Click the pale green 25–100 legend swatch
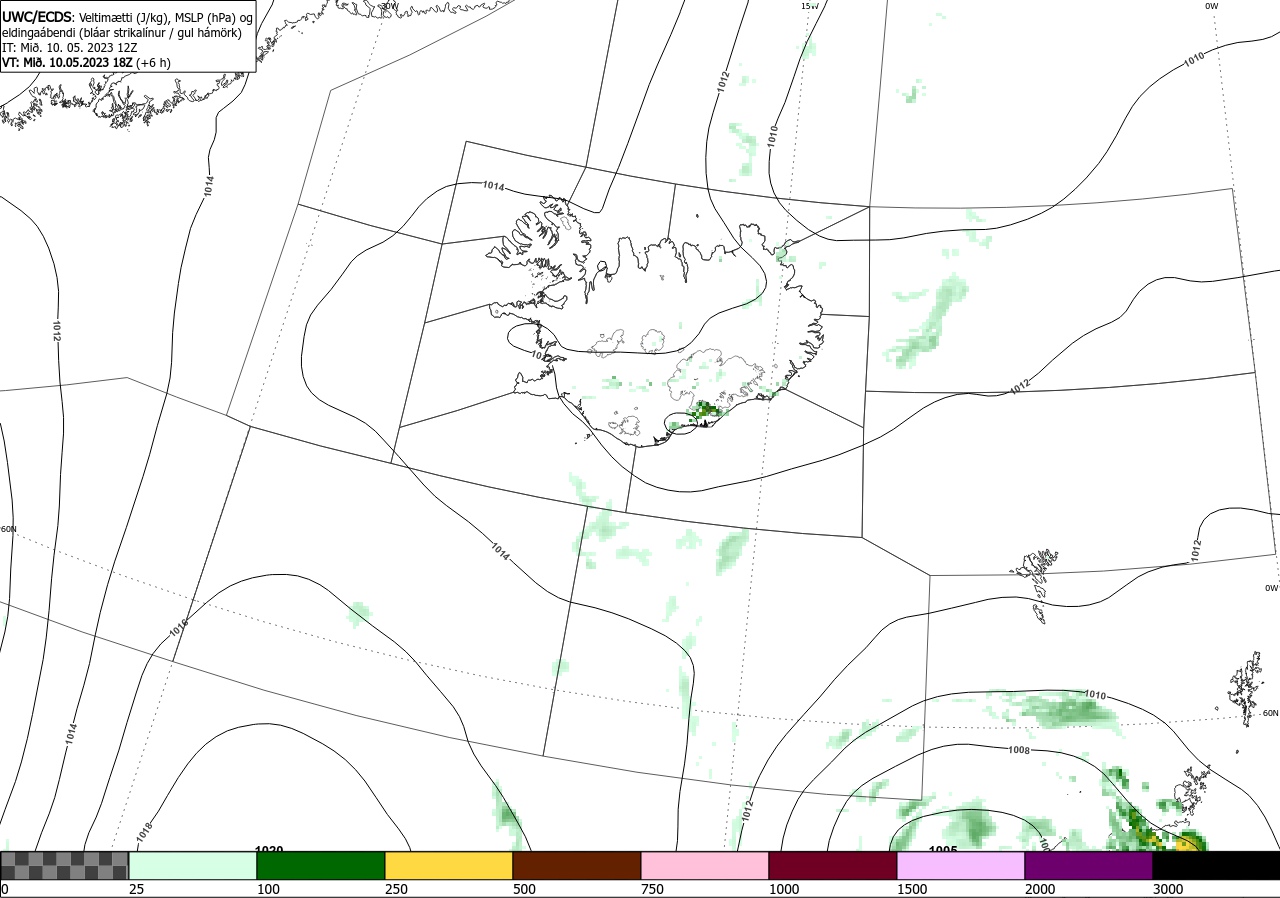Viewport: 1280px width, 898px height. pyautogui.click(x=193, y=865)
